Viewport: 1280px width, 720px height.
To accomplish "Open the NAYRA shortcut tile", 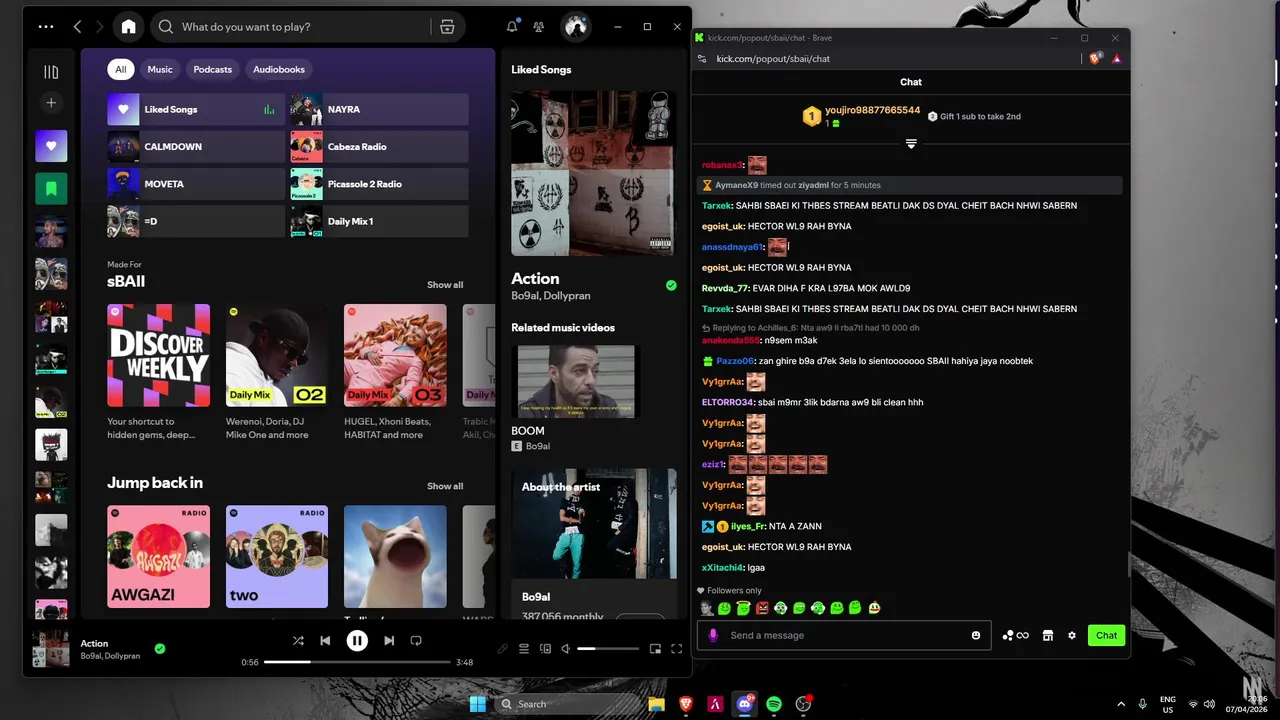I will (379, 109).
